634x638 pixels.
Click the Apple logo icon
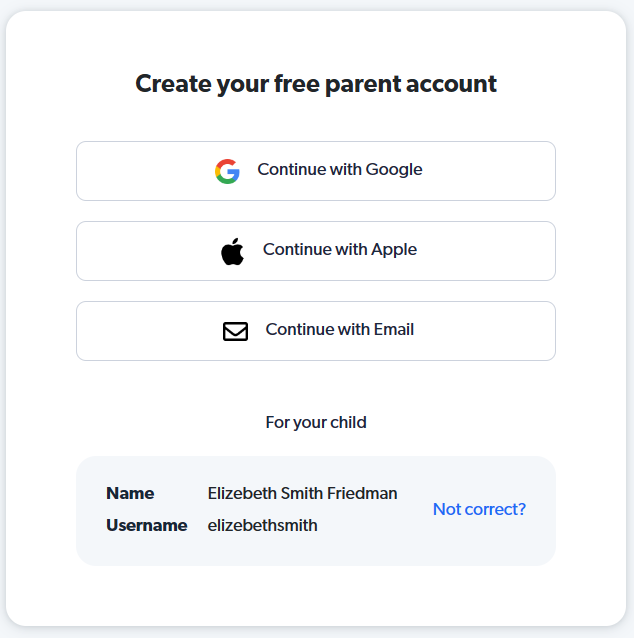point(232,251)
